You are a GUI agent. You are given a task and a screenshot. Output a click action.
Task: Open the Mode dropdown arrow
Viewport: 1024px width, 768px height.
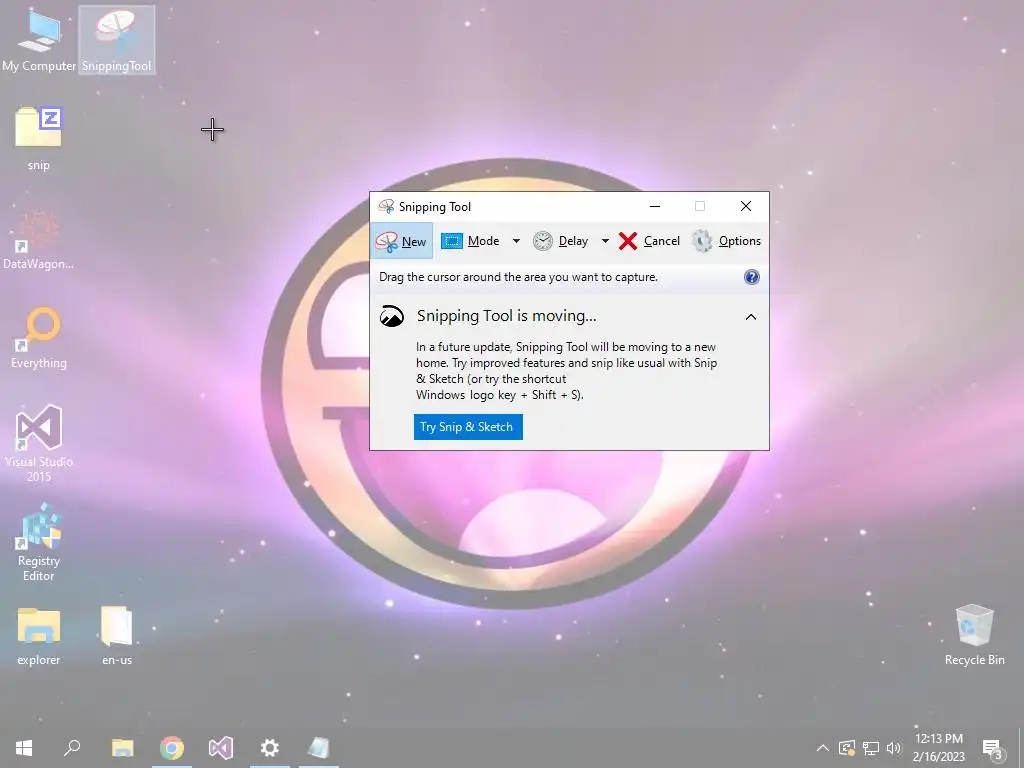coord(516,241)
